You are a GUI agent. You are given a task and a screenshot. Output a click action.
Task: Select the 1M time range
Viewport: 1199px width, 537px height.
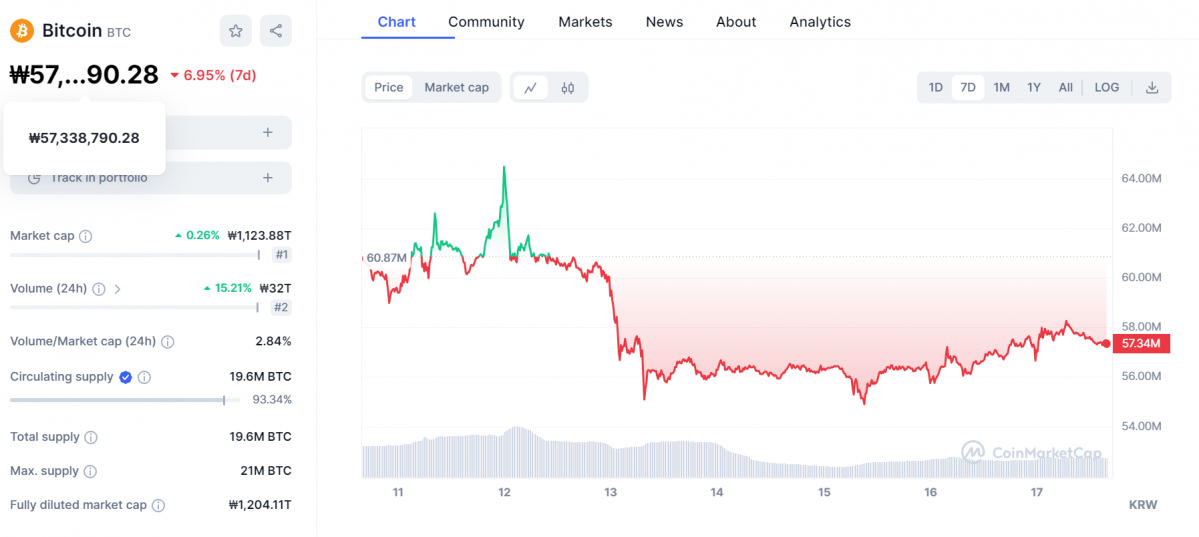[1001, 88]
